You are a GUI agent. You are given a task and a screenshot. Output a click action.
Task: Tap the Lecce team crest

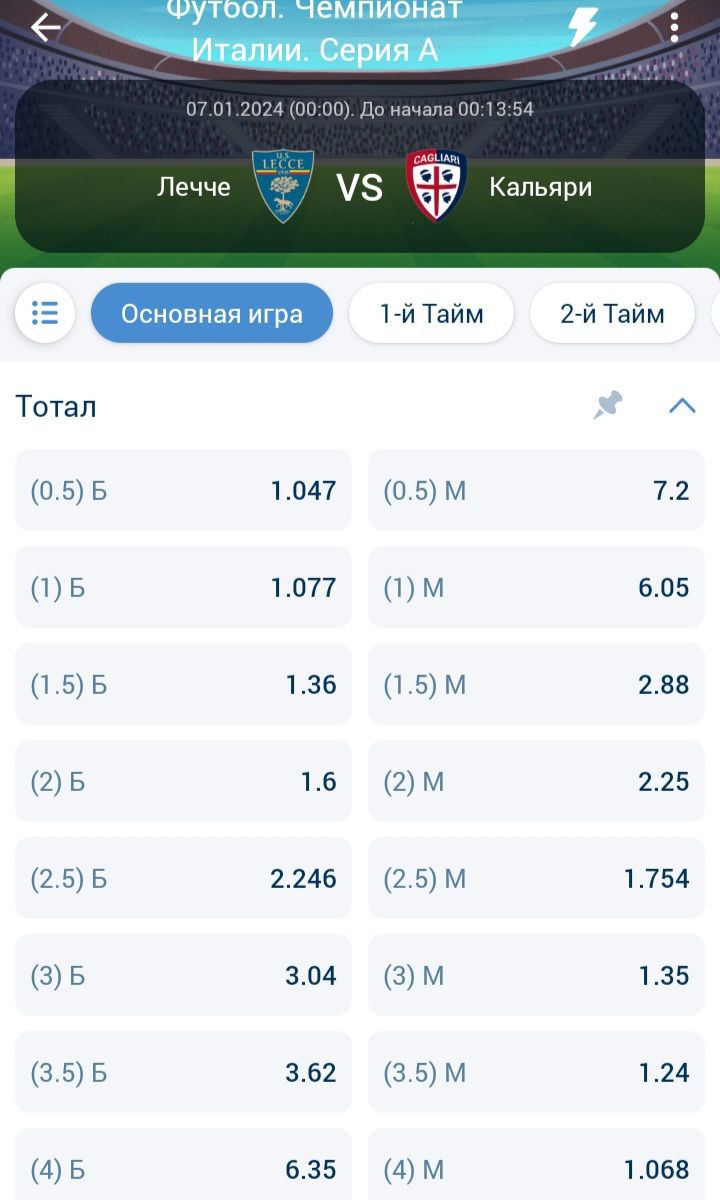click(x=283, y=186)
